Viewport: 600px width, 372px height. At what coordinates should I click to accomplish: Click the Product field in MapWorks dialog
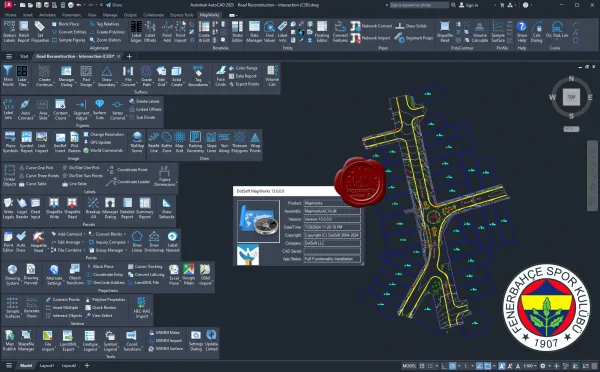click(332, 203)
